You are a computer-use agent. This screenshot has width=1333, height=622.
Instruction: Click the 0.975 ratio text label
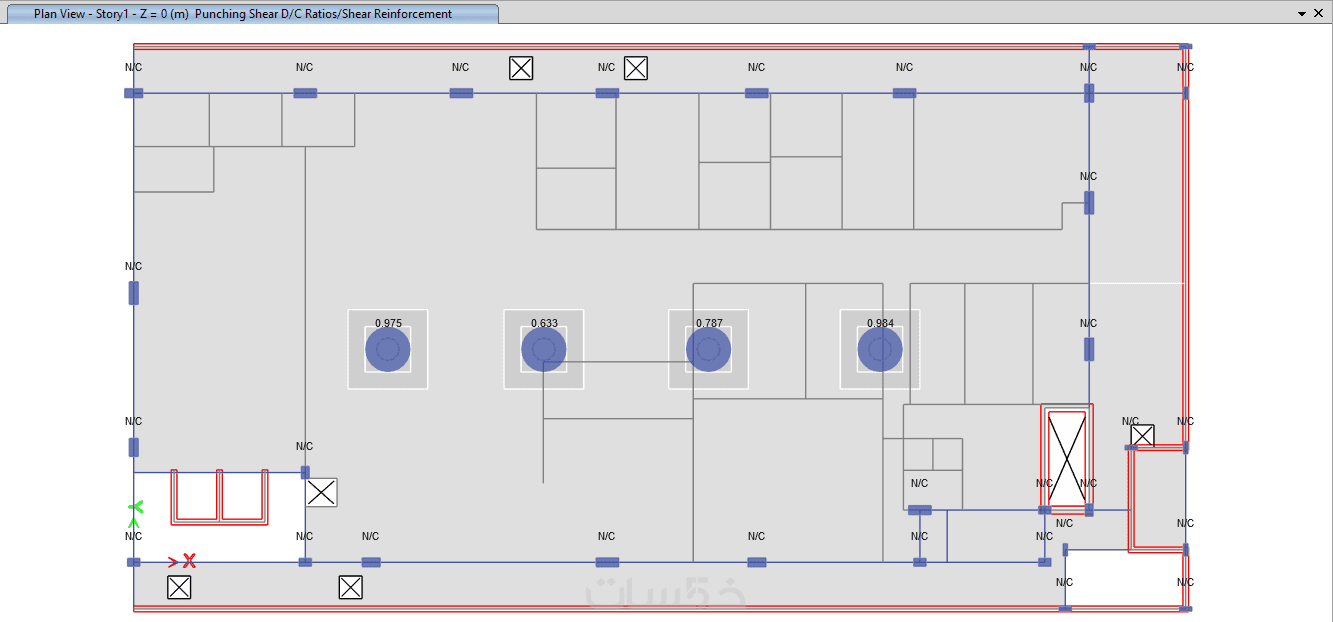point(388,323)
